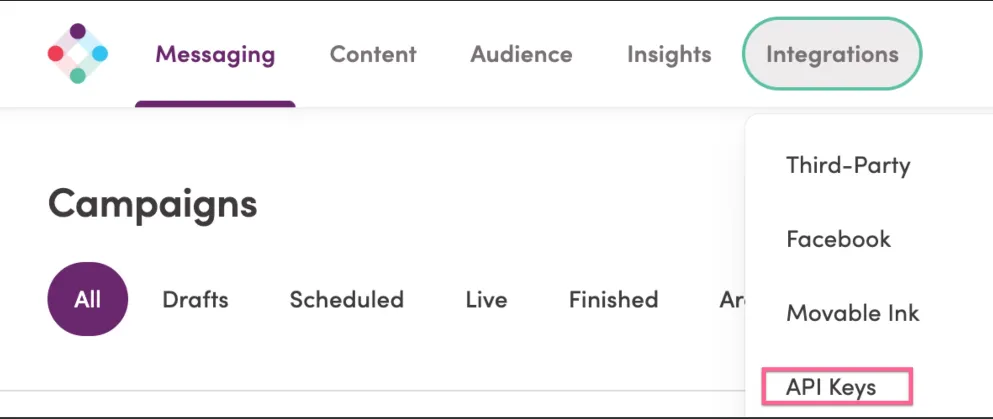
Task: Filter campaigns by Drafts
Action: [195, 299]
